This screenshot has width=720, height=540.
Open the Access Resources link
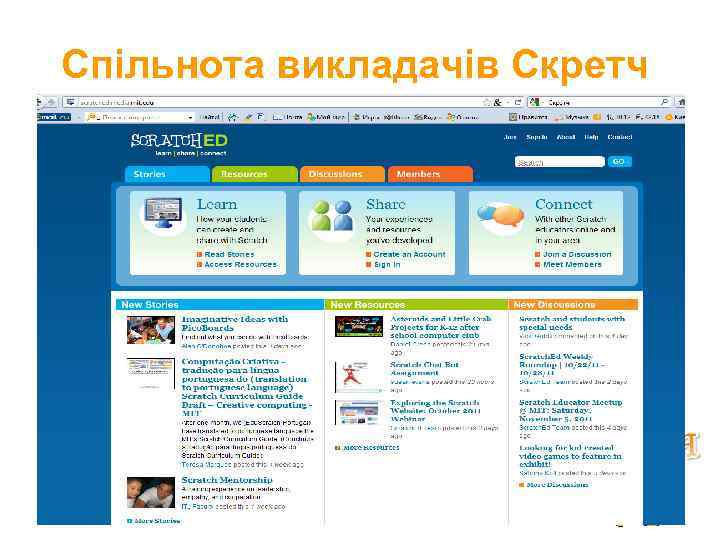click(241, 264)
